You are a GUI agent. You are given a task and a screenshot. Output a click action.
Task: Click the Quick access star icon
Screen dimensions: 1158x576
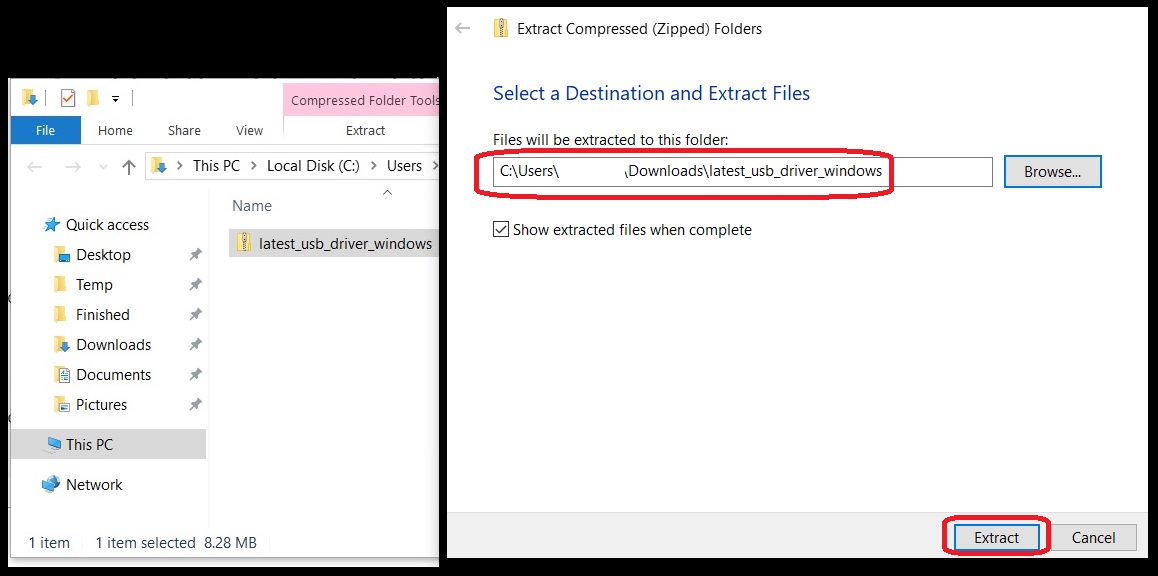point(52,224)
